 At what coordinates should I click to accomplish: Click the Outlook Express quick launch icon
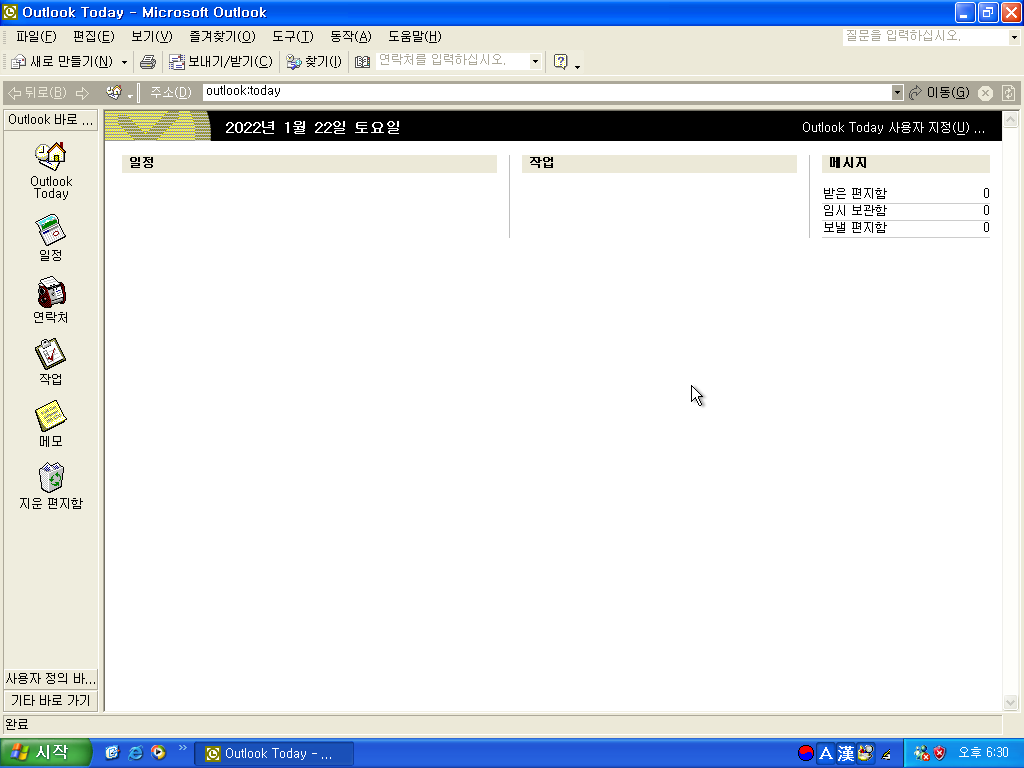(x=112, y=753)
